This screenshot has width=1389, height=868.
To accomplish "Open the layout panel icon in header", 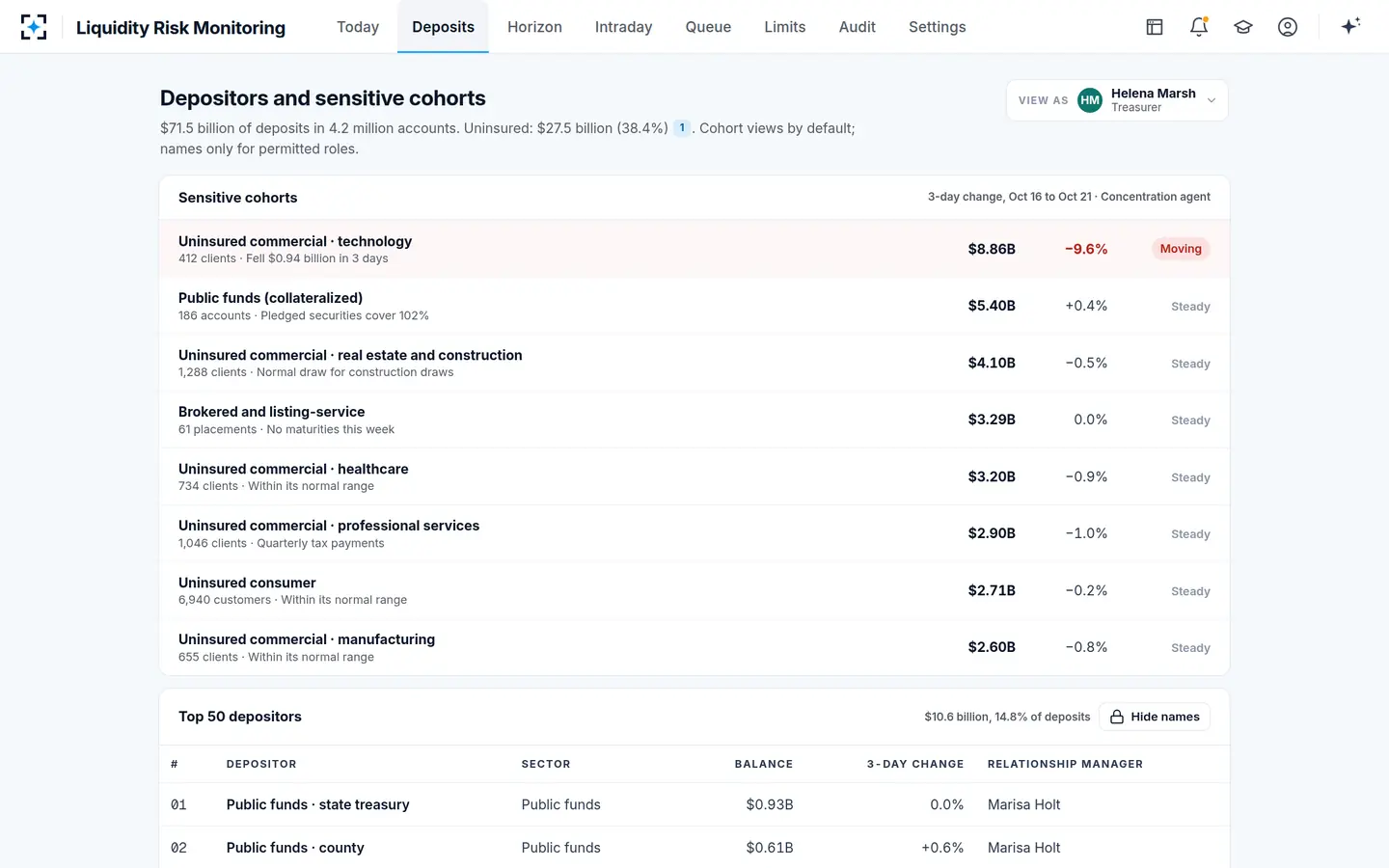I will 1155,27.
